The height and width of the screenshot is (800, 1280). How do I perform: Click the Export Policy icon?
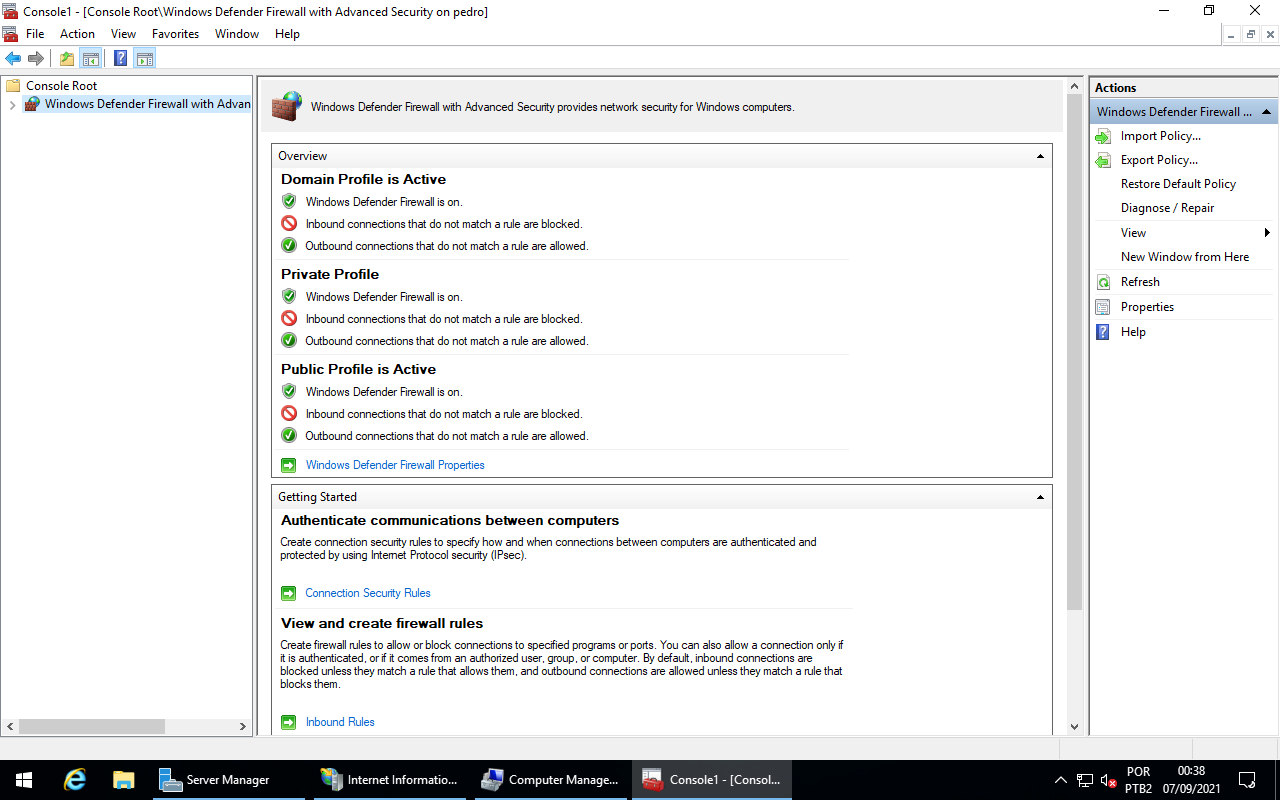1104,159
